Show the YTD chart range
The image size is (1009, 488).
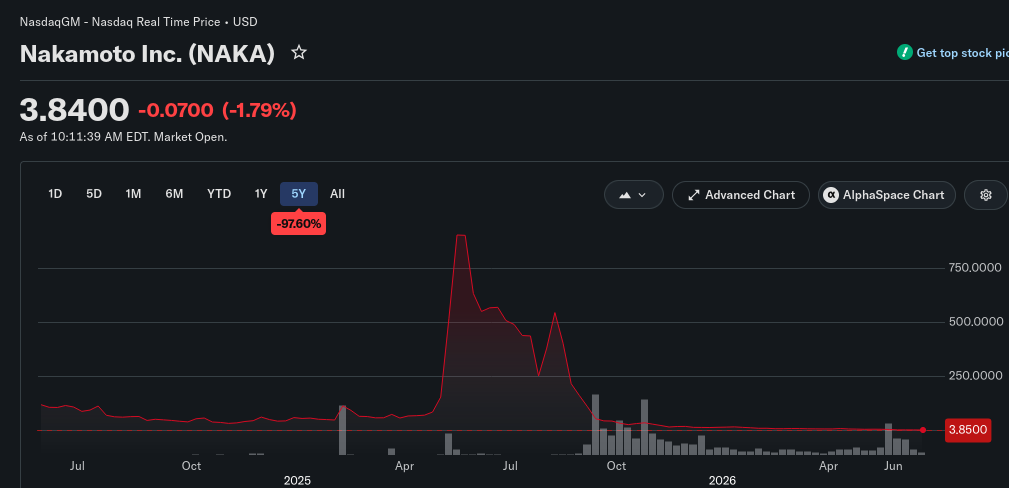point(219,194)
